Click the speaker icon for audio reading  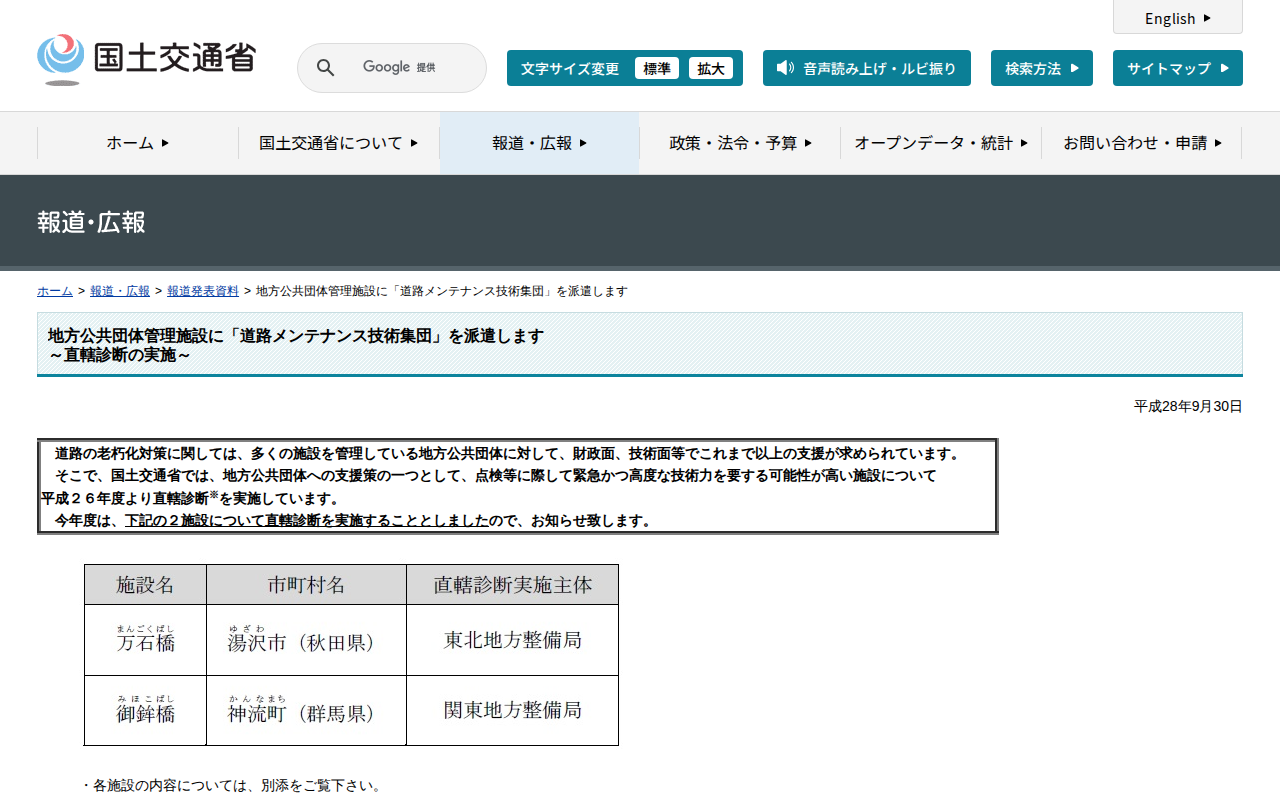[785, 68]
